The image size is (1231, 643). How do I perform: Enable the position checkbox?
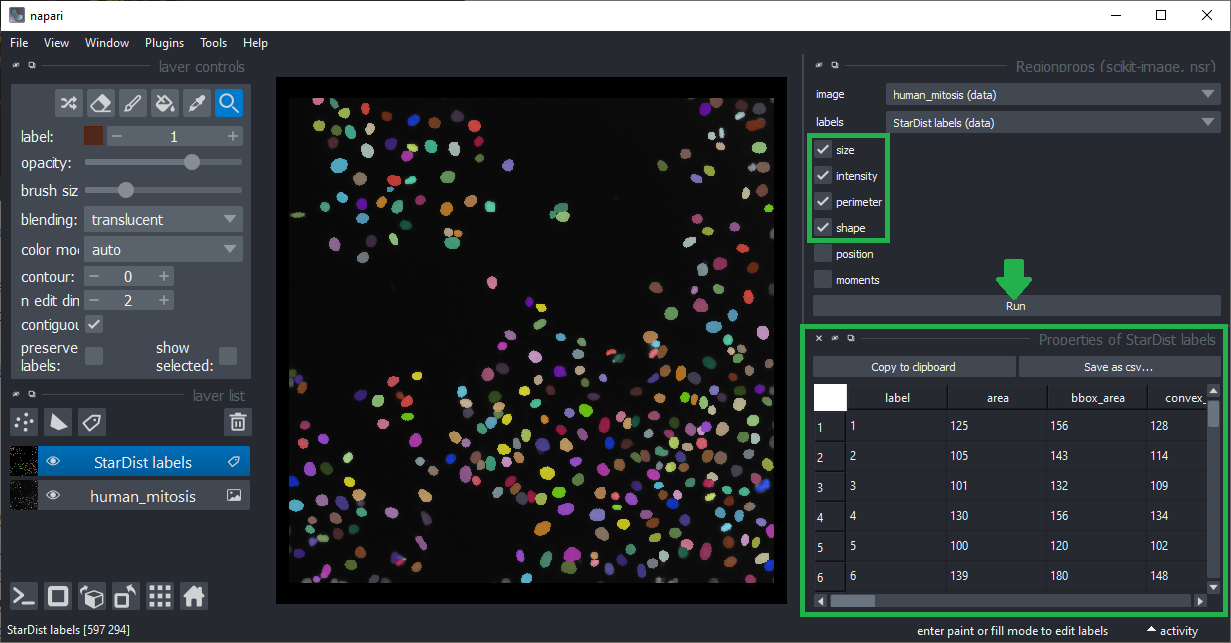click(x=823, y=254)
